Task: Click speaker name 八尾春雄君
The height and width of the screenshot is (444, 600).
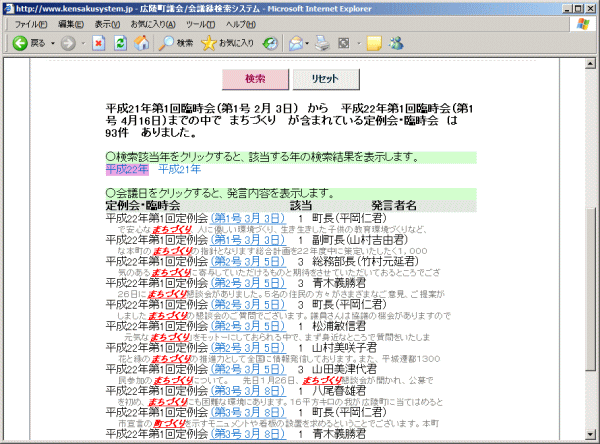Action: click(x=339, y=391)
